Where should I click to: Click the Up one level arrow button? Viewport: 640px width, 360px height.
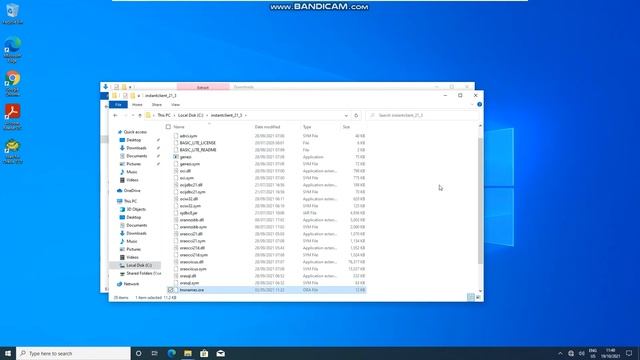(140, 116)
